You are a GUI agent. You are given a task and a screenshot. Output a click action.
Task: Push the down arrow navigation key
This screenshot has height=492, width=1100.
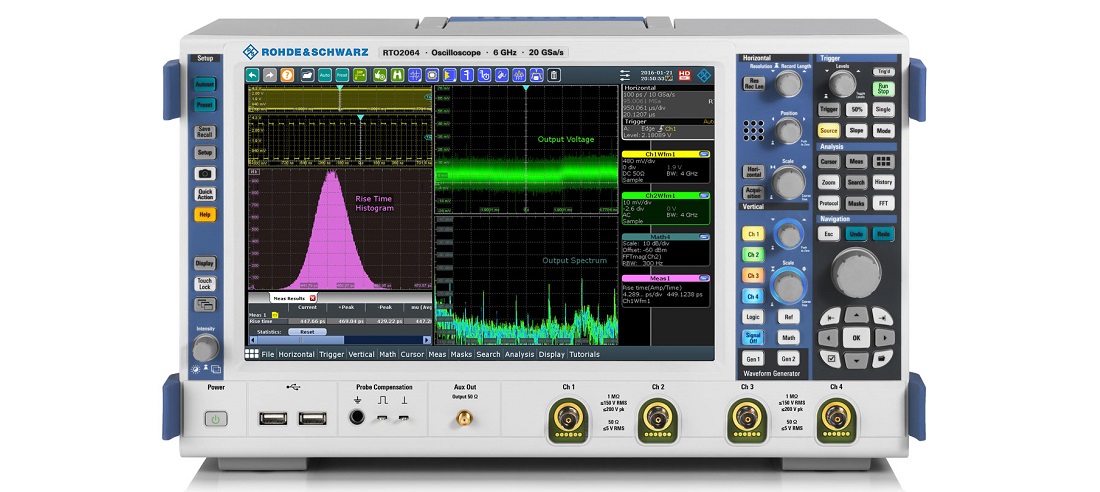[x=856, y=360]
